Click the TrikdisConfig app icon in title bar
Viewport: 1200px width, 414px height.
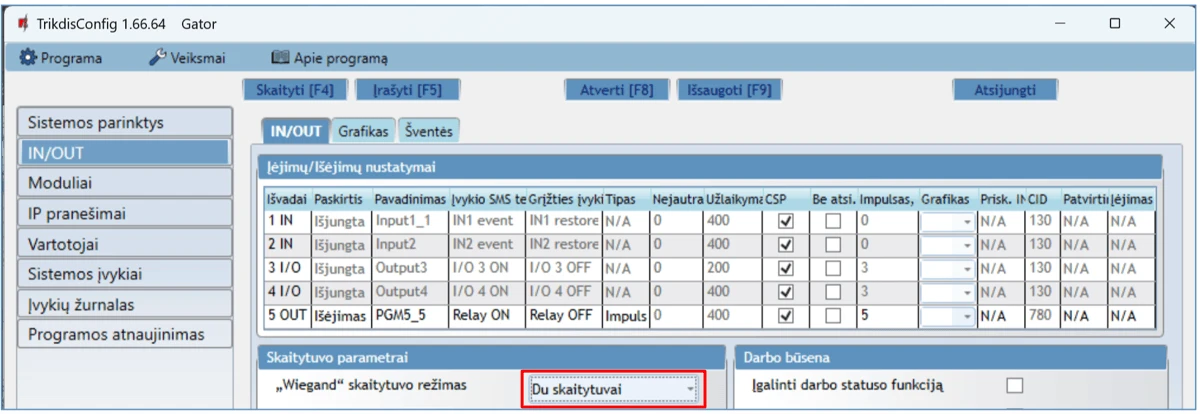click(x=22, y=23)
